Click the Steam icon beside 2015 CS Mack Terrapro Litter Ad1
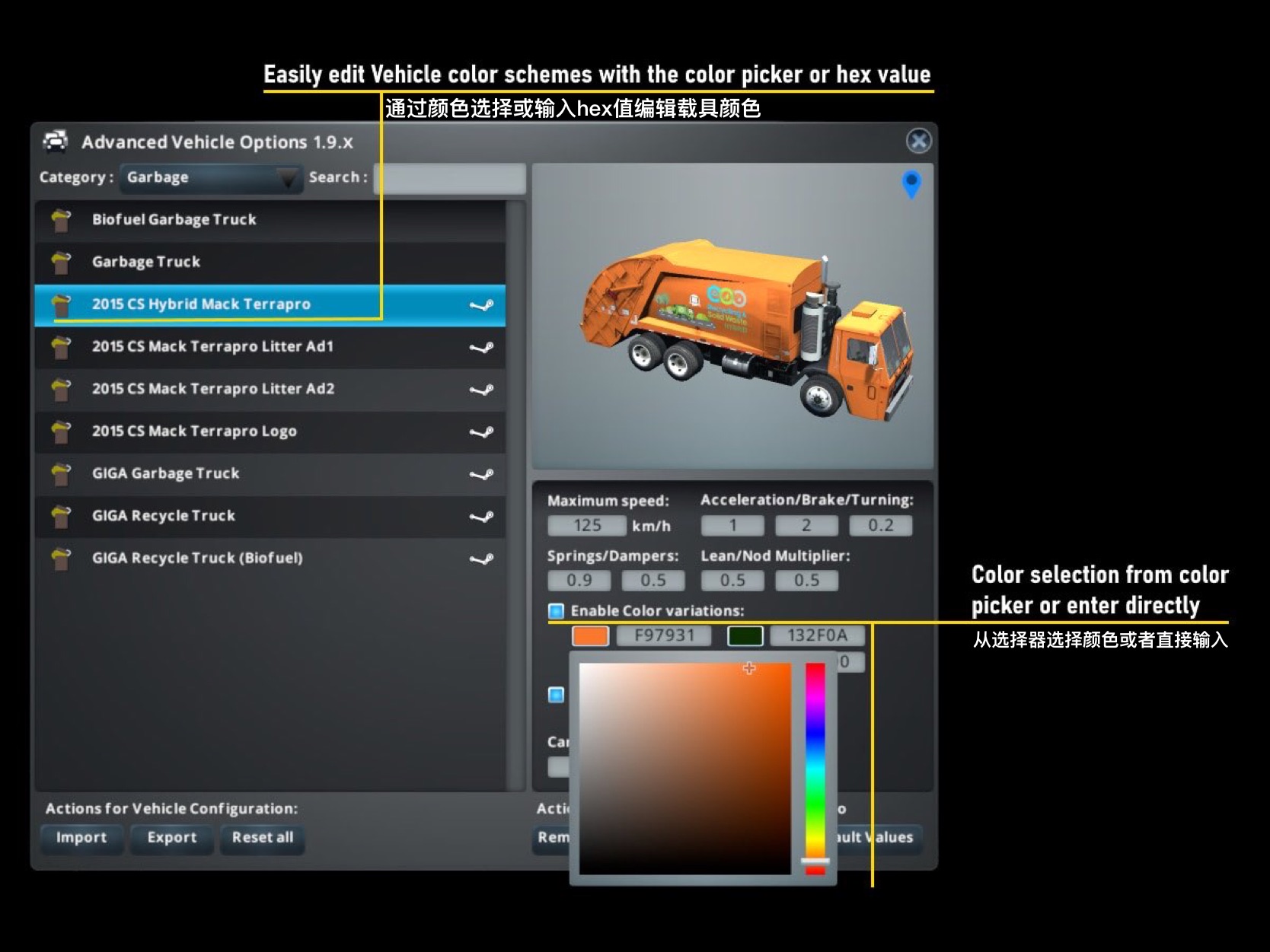This screenshot has height=952, width=1270. [481, 348]
